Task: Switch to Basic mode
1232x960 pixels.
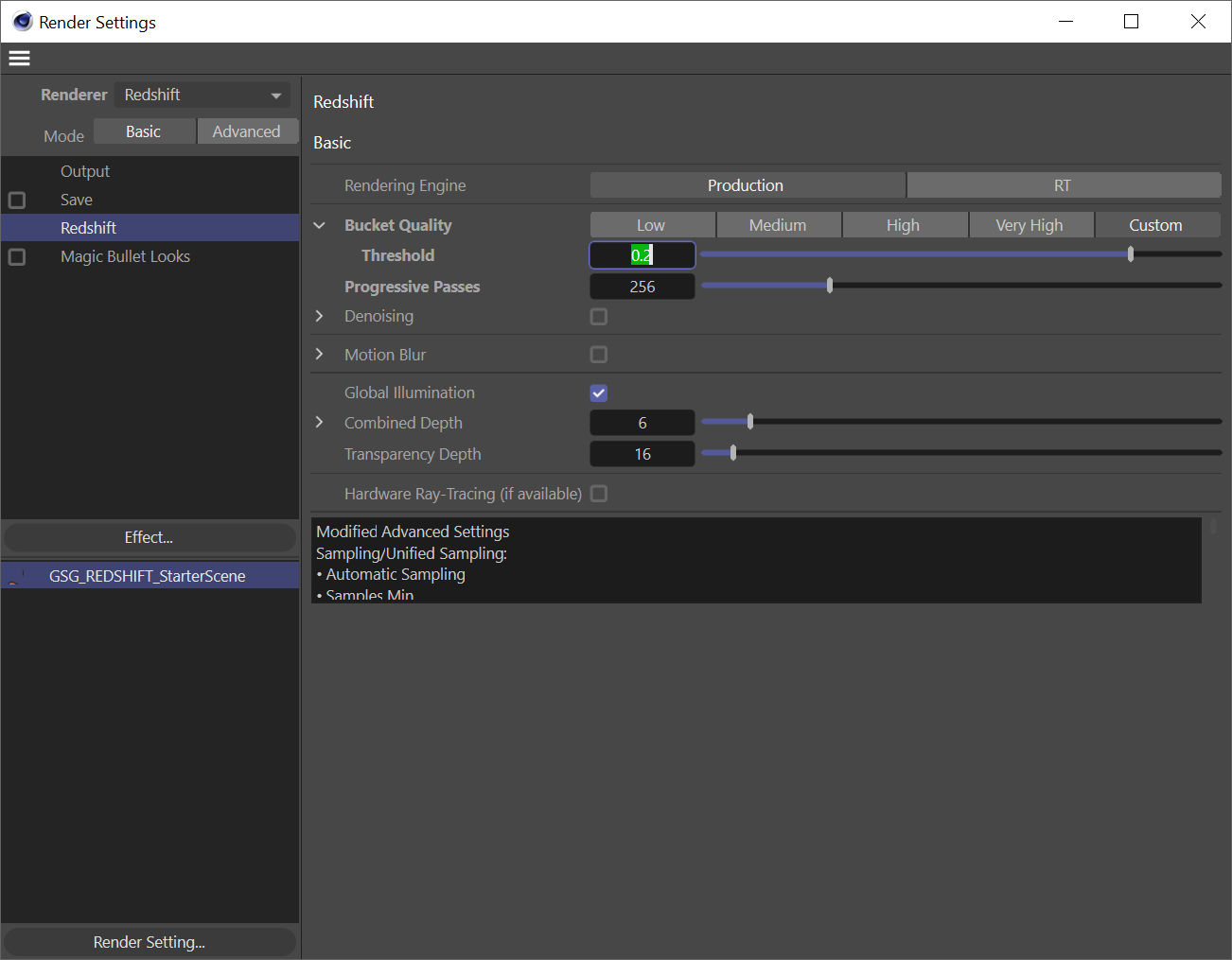Action: pyautogui.click(x=144, y=131)
